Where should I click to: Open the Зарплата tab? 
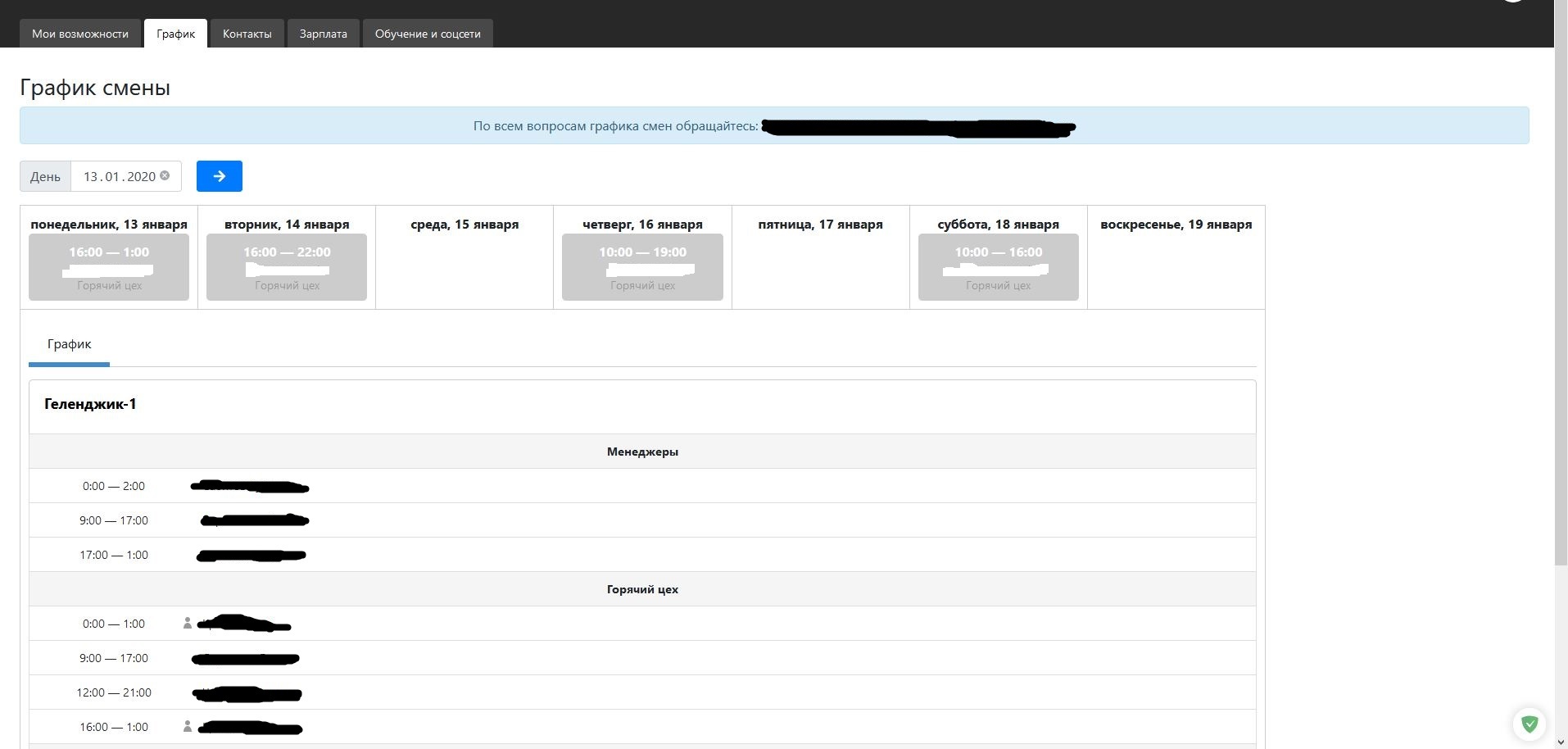tap(323, 34)
